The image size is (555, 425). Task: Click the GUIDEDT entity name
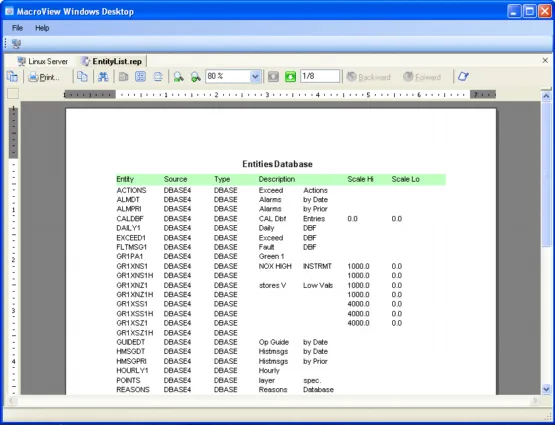coord(131,342)
